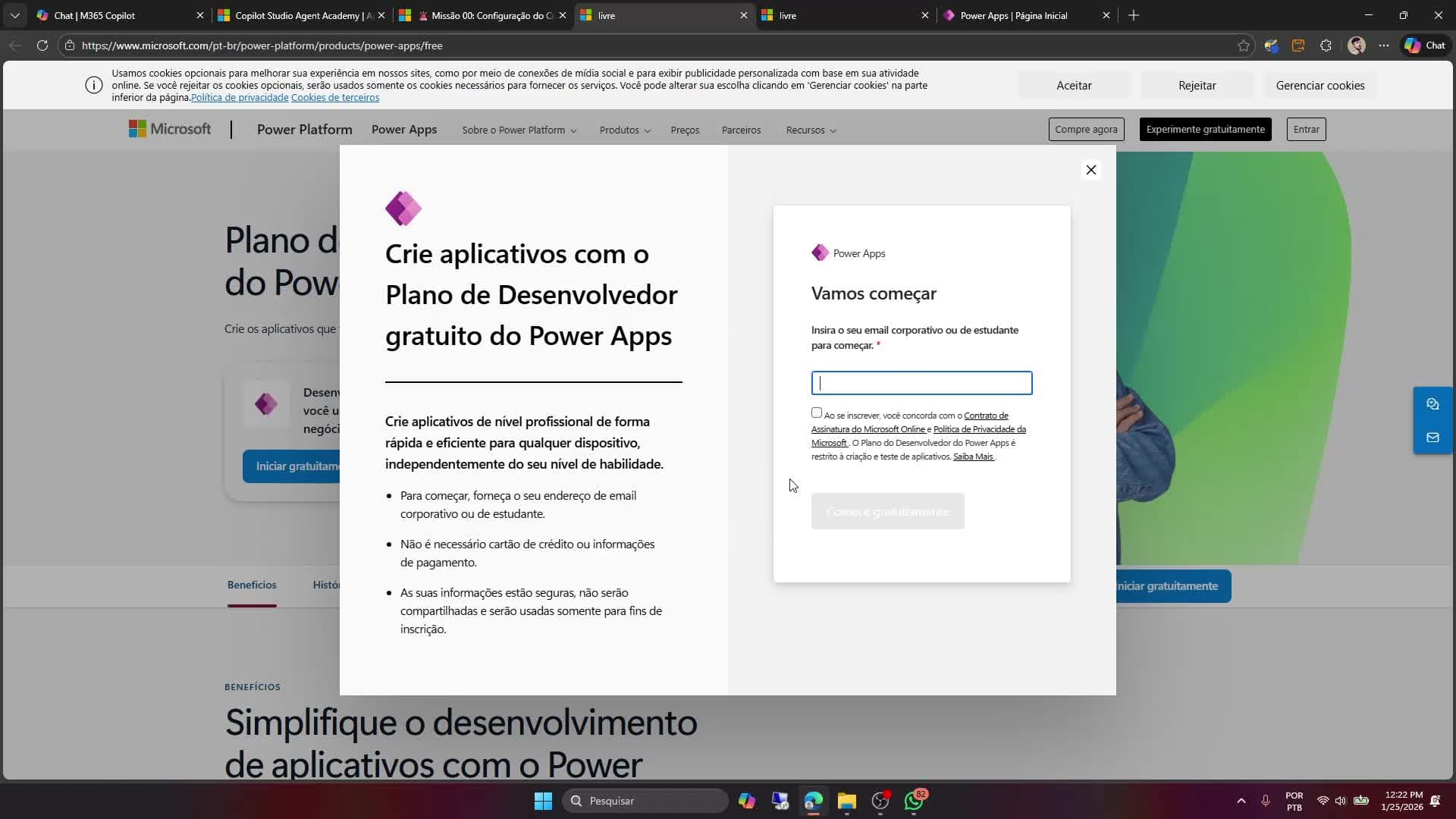Open the Política de privacidade link
Image resolution: width=1456 pixels, height=819 pixels.
238,97
